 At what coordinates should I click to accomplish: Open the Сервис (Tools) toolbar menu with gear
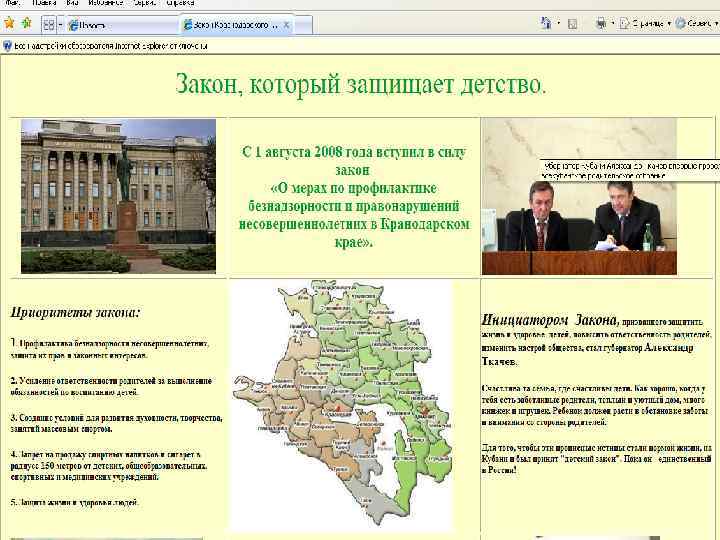(x=696, y=23)
